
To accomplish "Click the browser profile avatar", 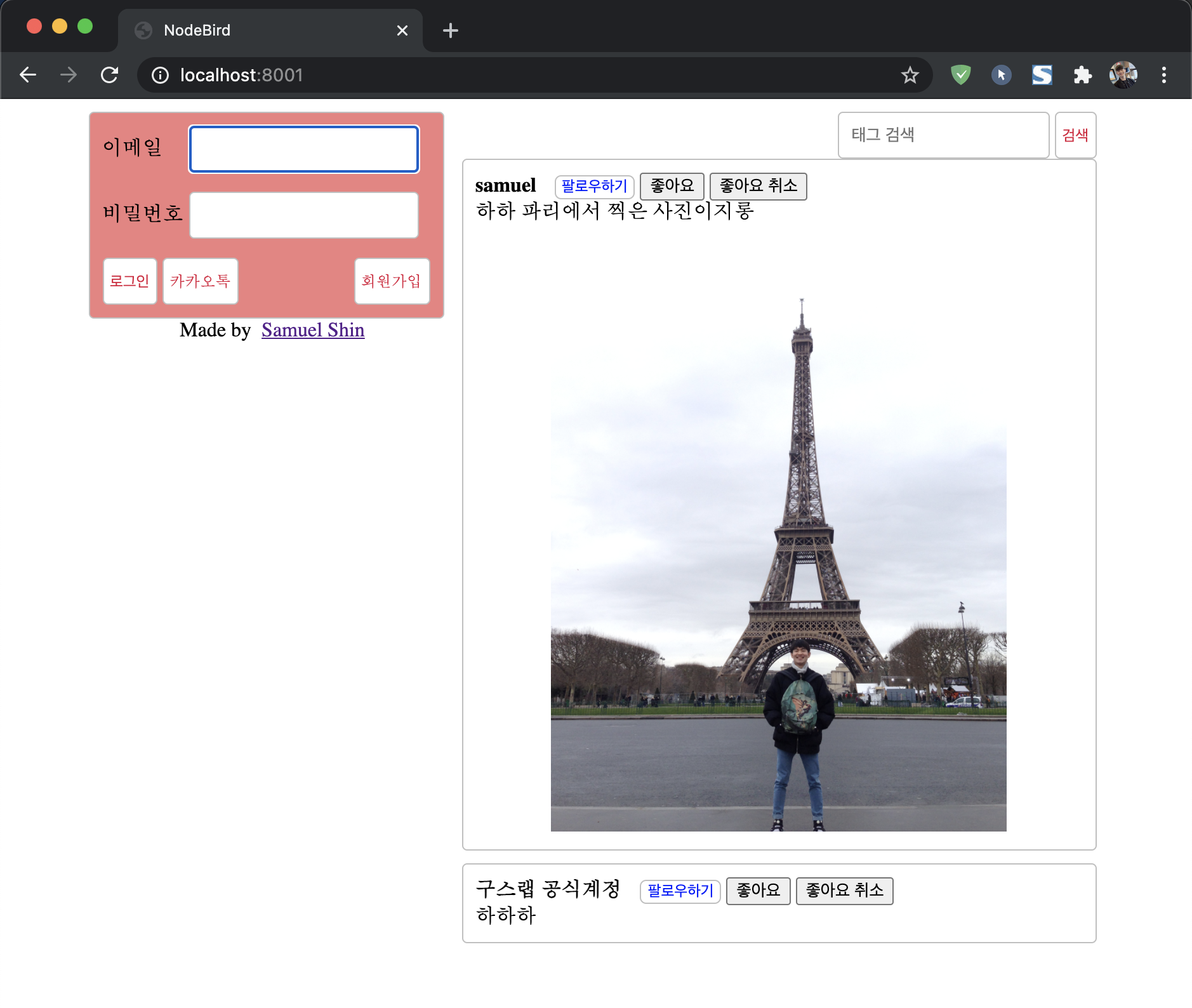I will [x=1123, y=75].
